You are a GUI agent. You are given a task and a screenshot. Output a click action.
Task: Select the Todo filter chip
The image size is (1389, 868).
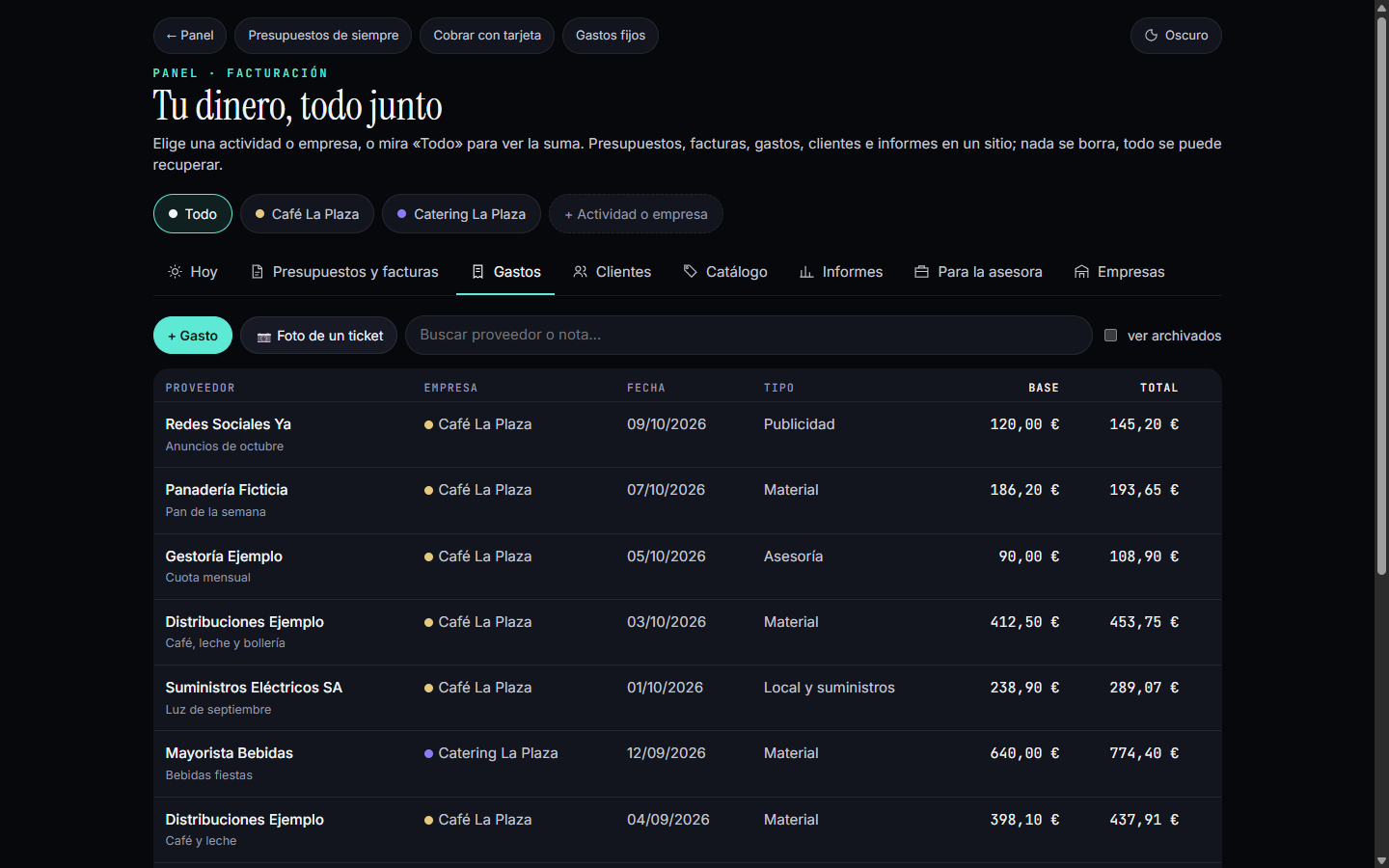[x=193, y=214]
